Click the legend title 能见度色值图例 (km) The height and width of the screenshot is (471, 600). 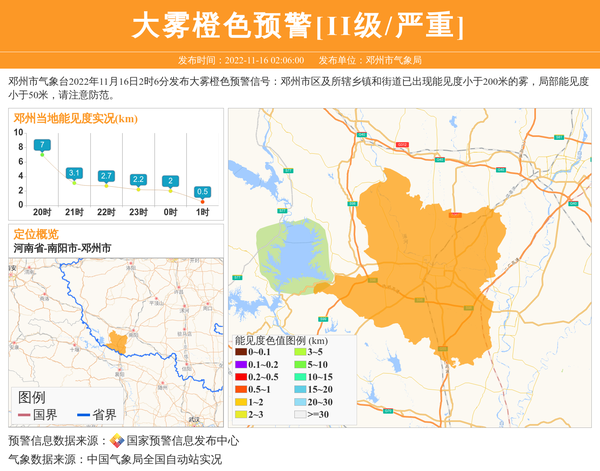[x=281, y=341]
